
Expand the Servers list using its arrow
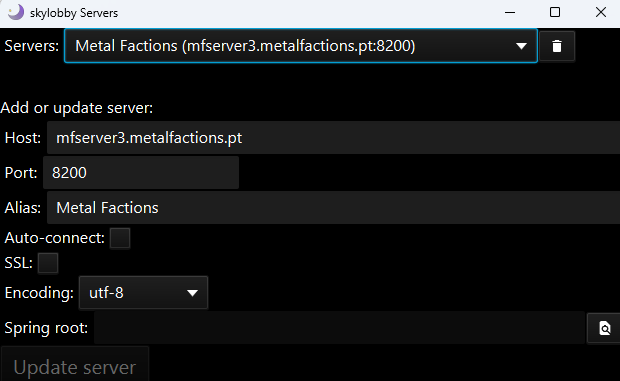click(521, 46)
